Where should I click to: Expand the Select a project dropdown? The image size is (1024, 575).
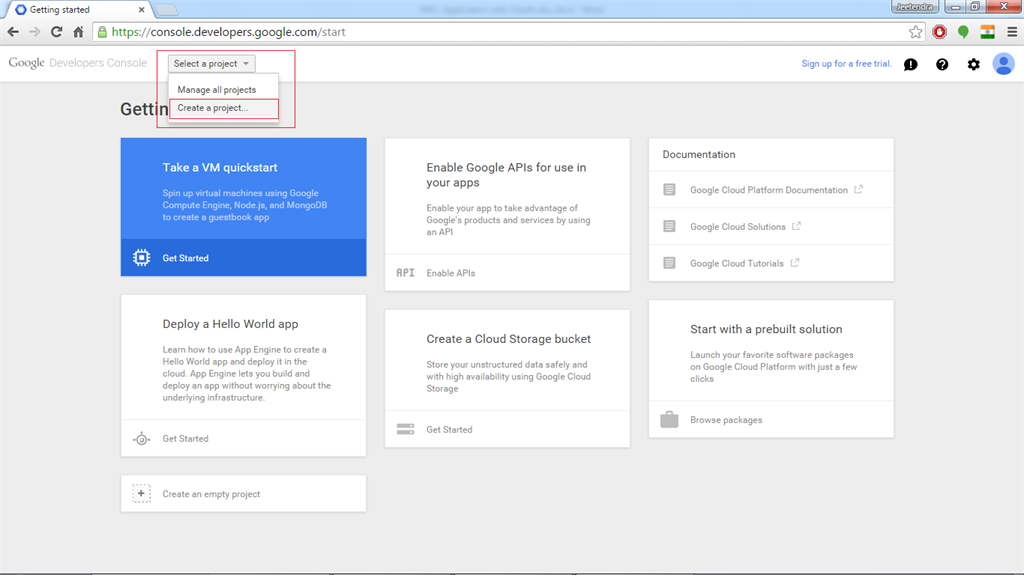tap(212, 63)
